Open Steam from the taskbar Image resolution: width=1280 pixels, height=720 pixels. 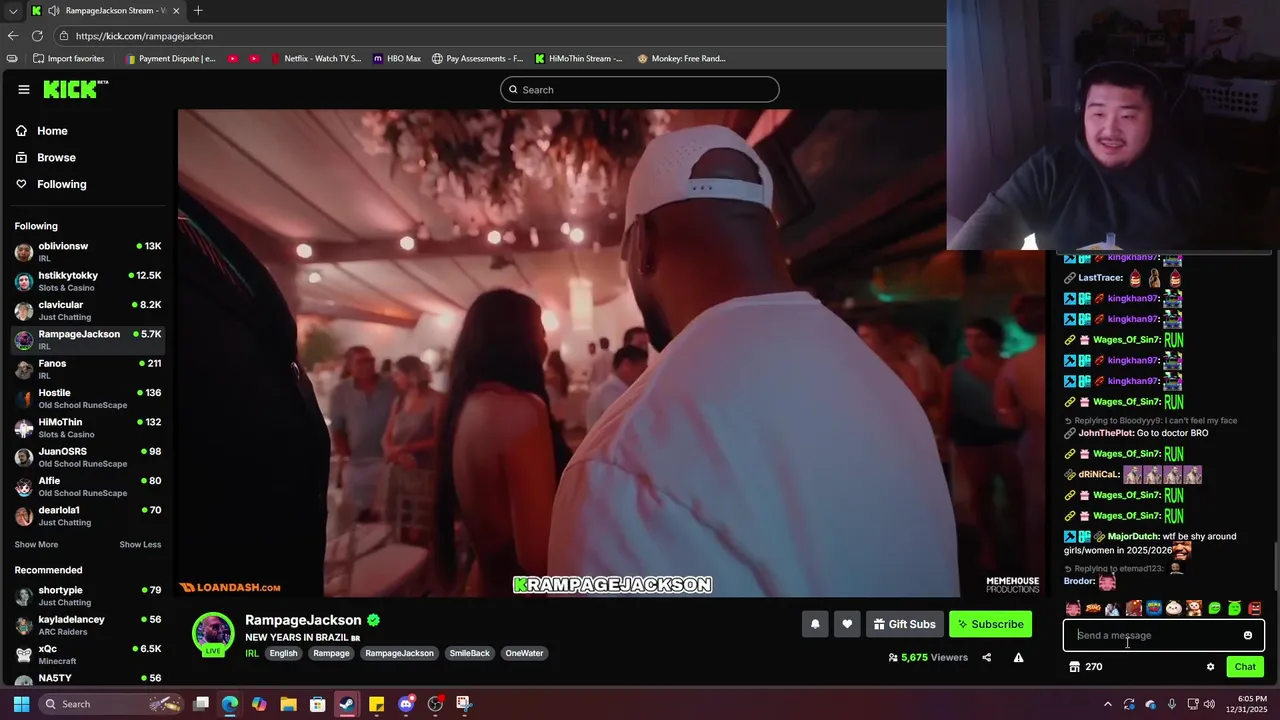point(347,704)
